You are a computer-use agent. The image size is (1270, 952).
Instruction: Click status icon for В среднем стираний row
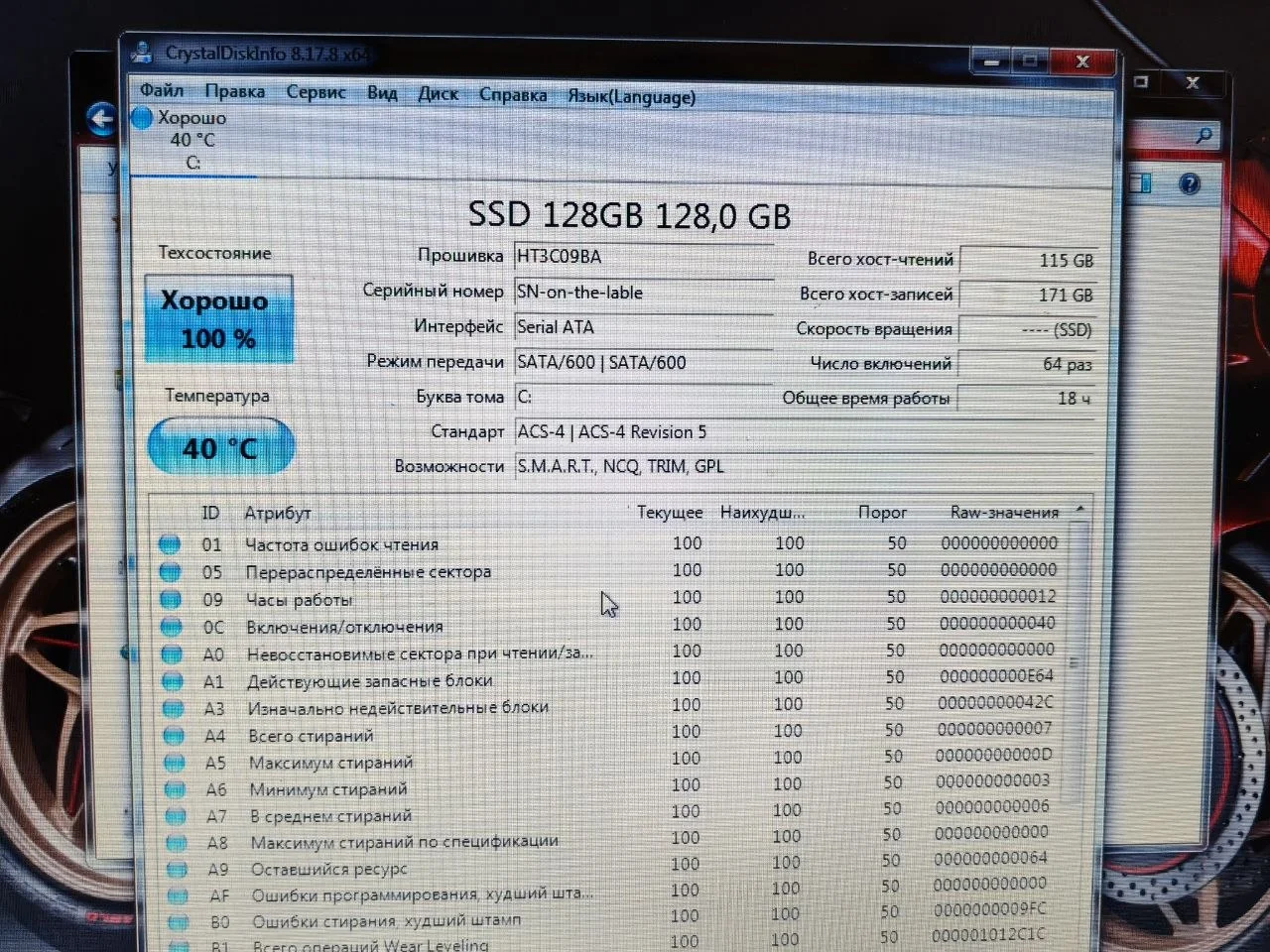[x=176, y=816]
